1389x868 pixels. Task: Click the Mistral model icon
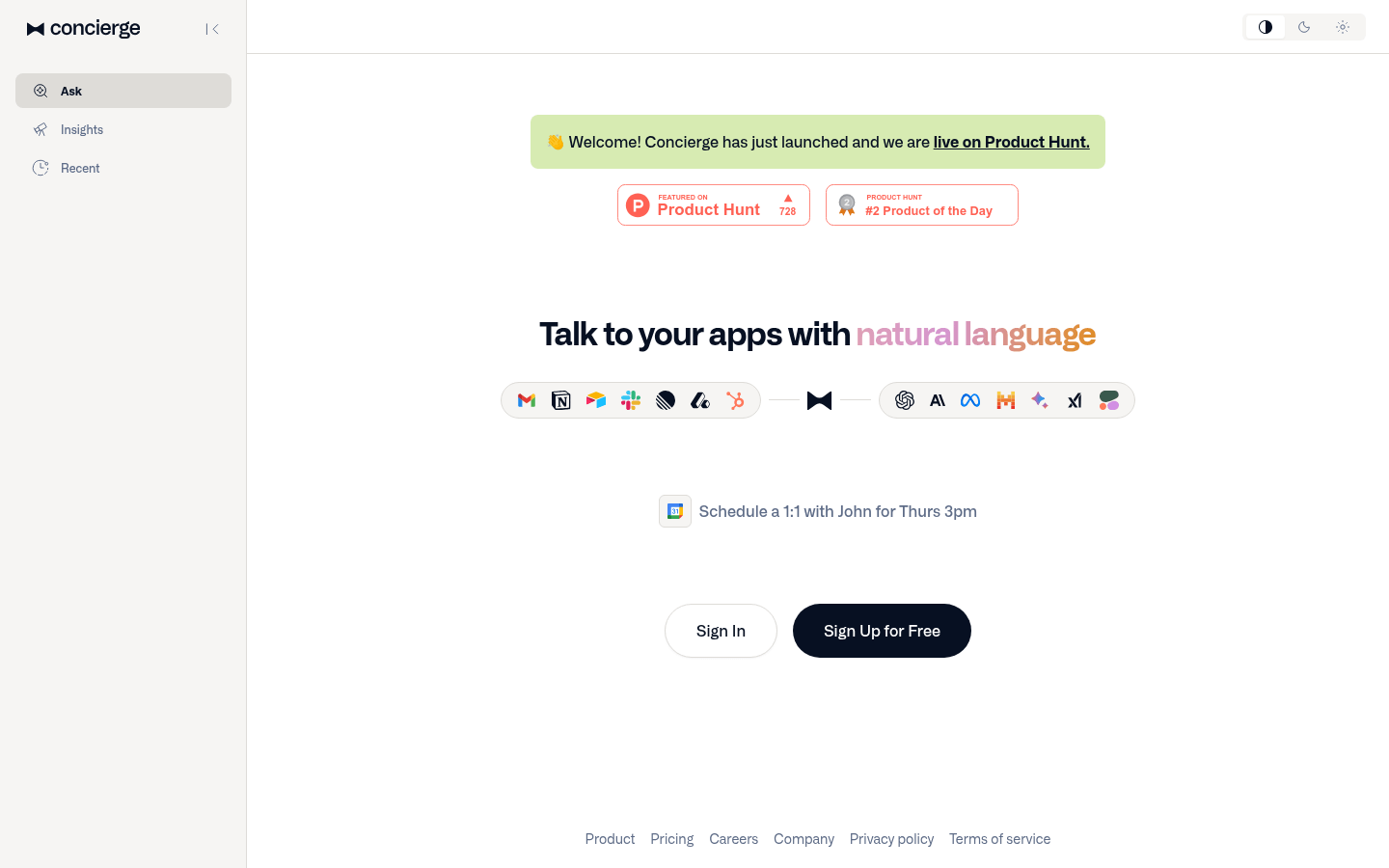1005,400
